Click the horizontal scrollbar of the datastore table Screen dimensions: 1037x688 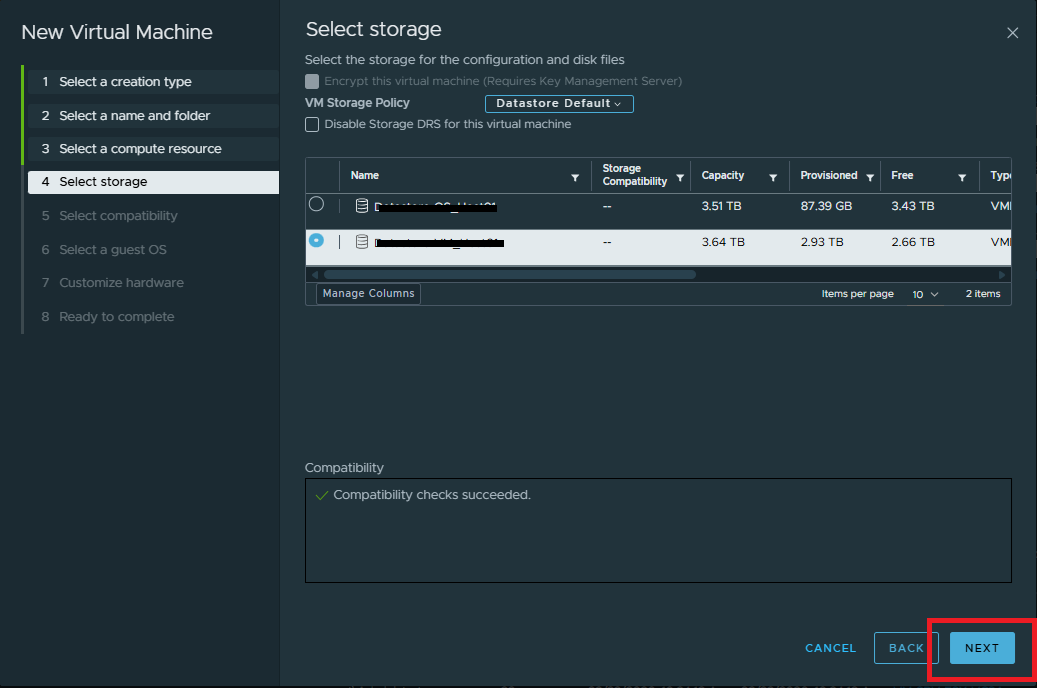click(x=509, y=274)
